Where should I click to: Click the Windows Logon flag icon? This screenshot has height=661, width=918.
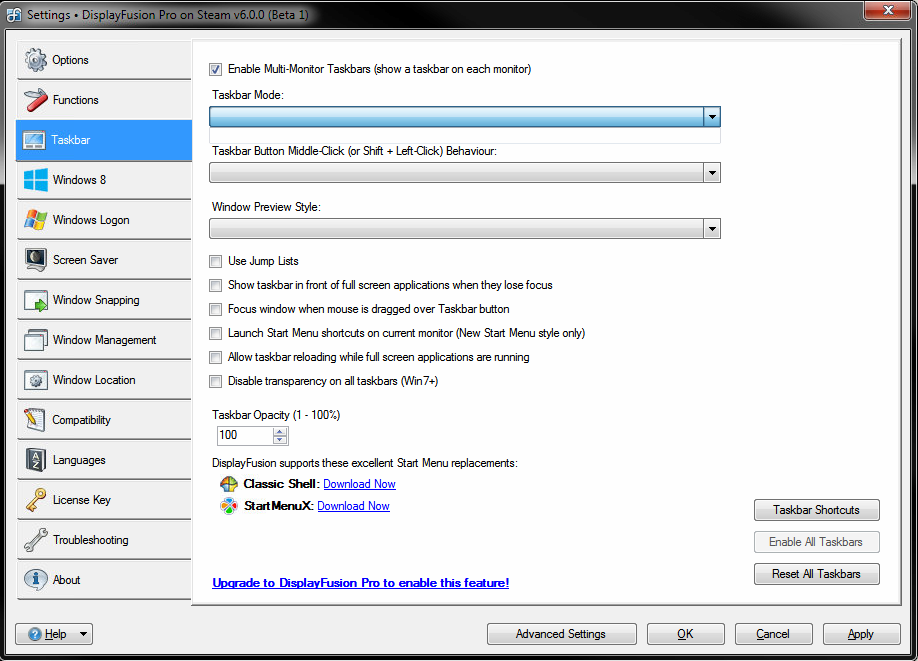[36, 220]
